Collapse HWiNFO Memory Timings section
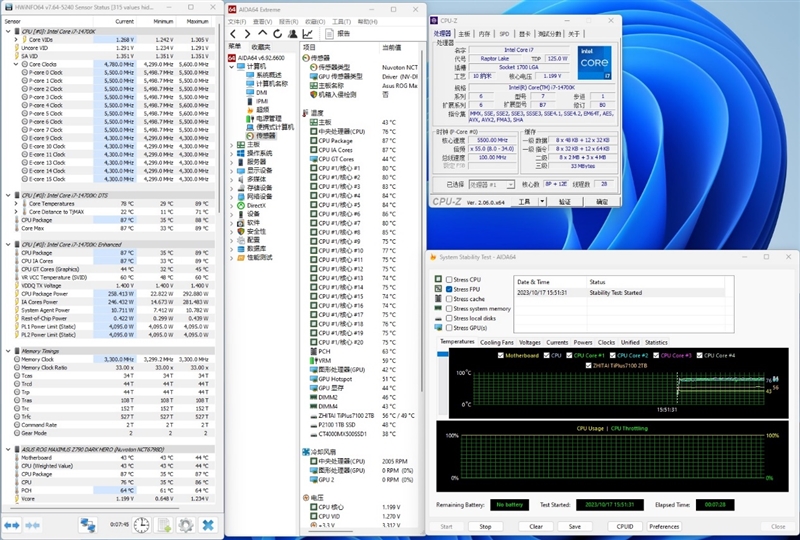Image resolution: width=800 pixels, height=540 pixels. [x=8, y=351]
